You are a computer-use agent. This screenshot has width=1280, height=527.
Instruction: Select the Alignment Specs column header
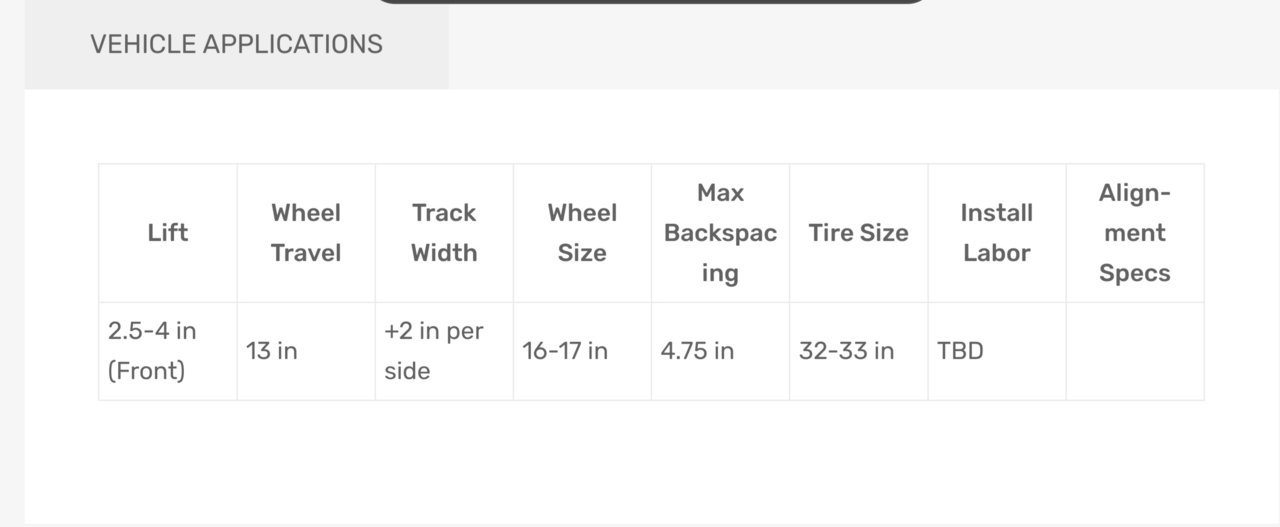(1135, 233)
